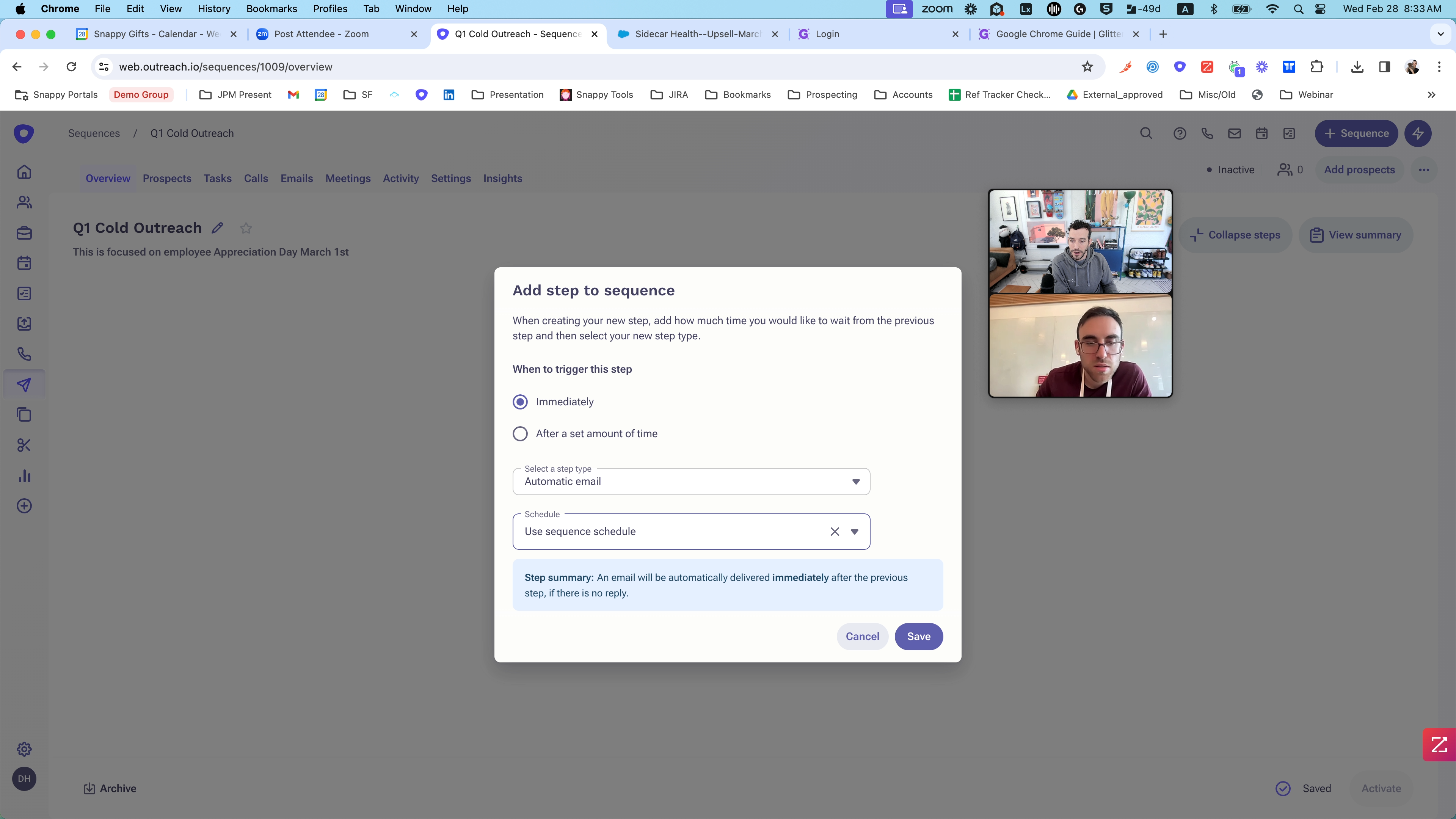Viewport: 1456px width, 819px height.
Task: Click the lightning bolt quick action button
Action: click(x=1418, y=133)
